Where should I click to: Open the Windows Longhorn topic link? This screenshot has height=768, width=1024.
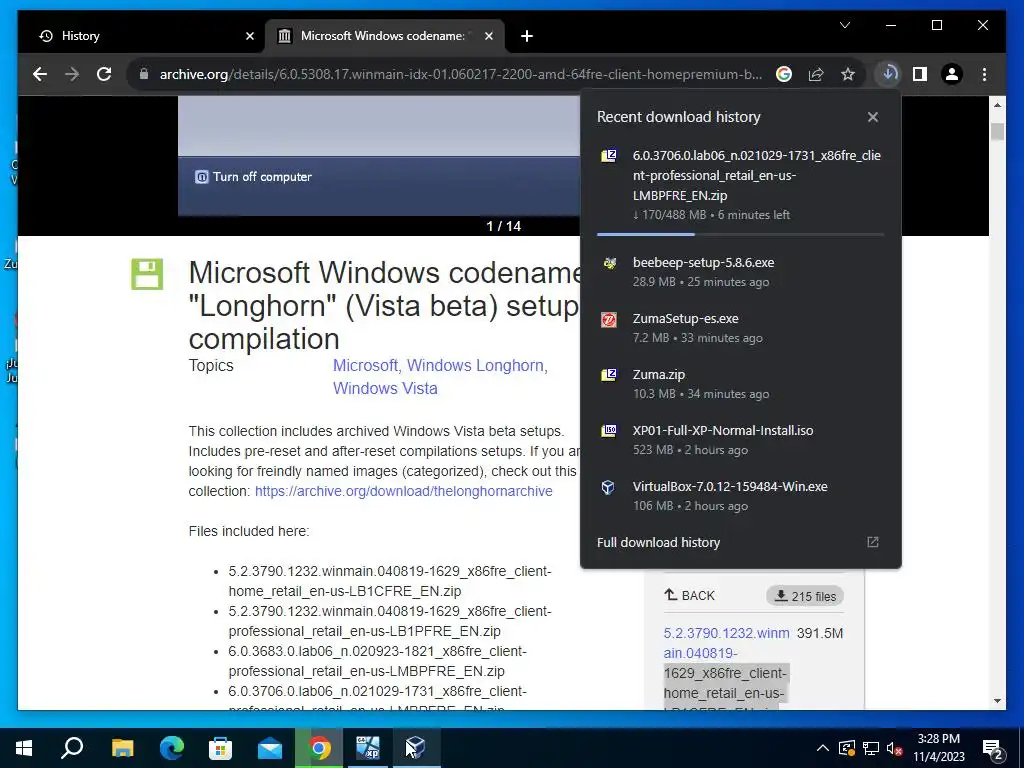pos(475,365)
